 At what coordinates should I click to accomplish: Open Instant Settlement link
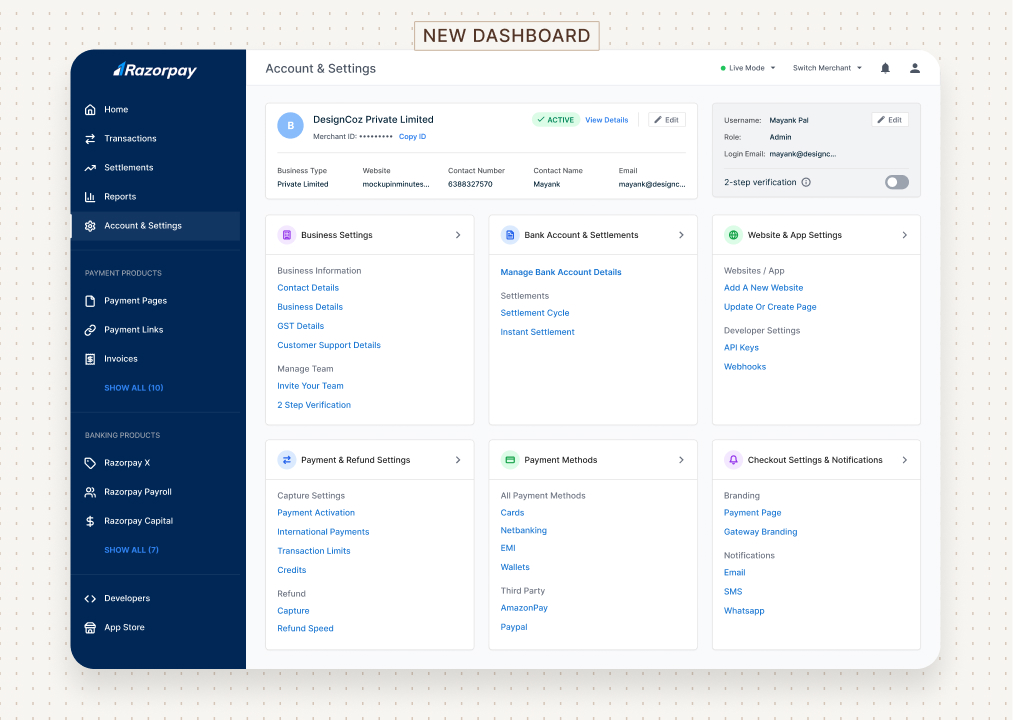point(538,332)
